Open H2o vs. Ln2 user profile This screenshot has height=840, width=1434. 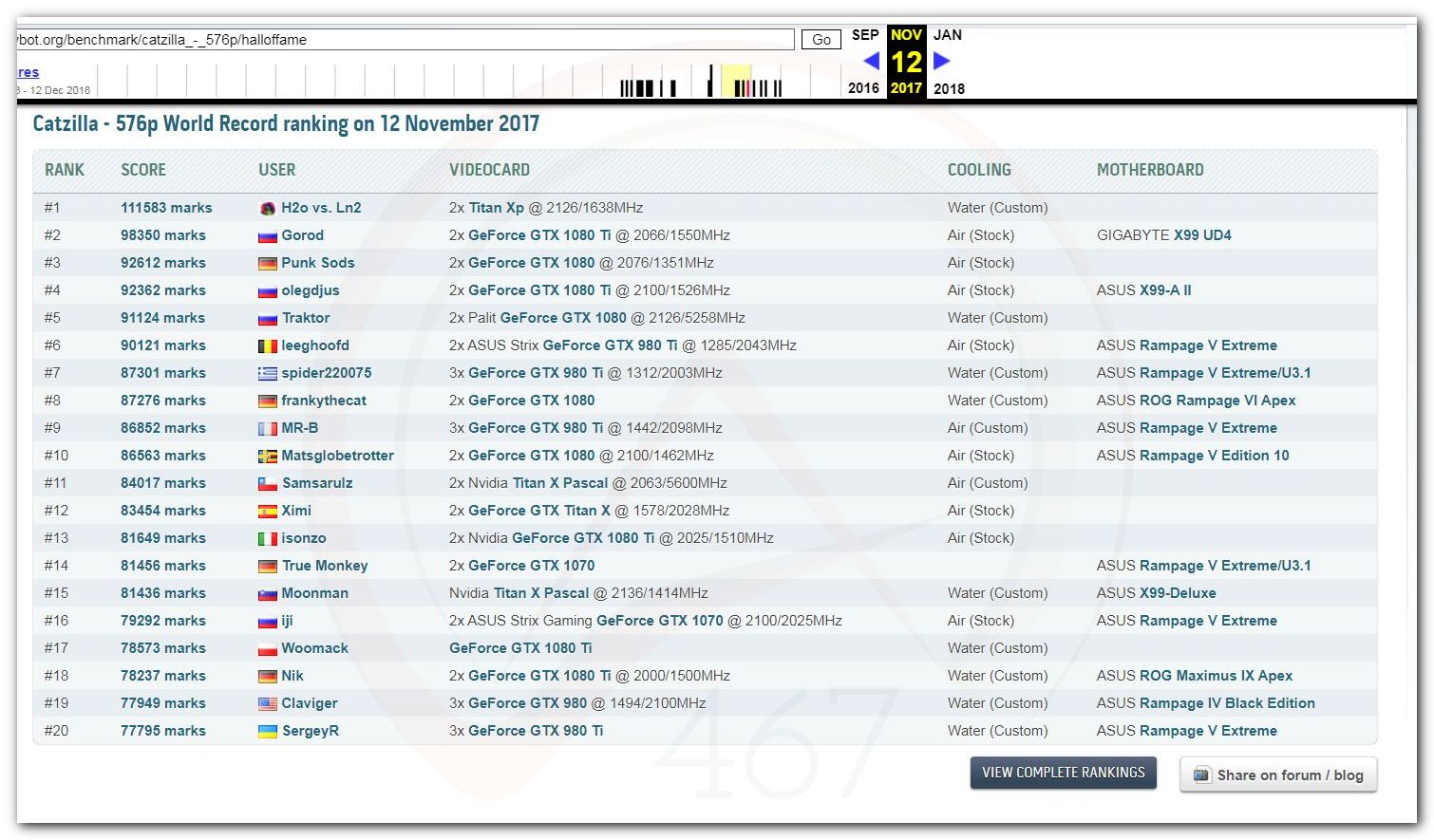[321, 208]
